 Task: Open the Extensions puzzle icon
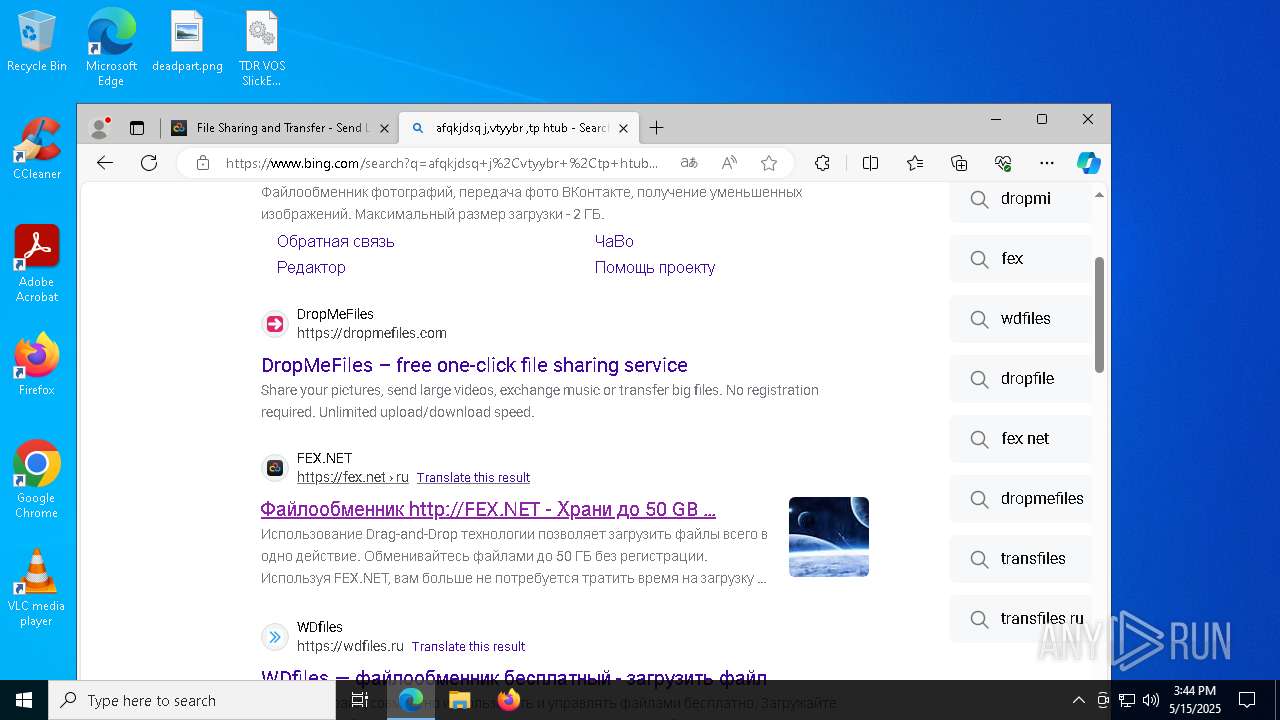822,163
